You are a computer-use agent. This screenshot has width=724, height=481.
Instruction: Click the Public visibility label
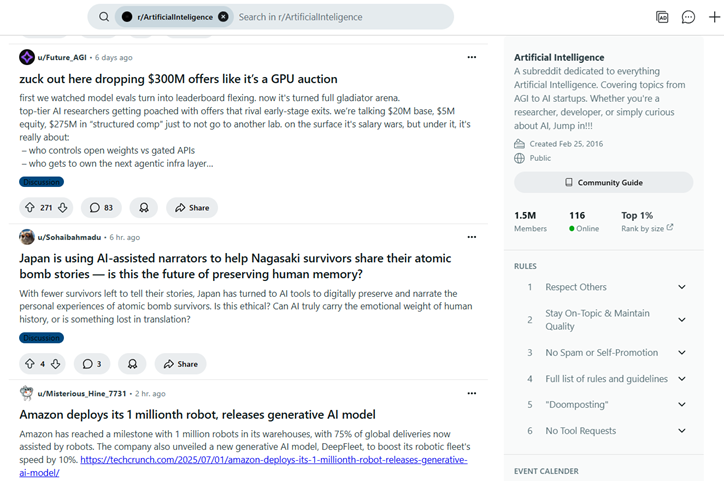pyautogui.click(x=540, y=158)
